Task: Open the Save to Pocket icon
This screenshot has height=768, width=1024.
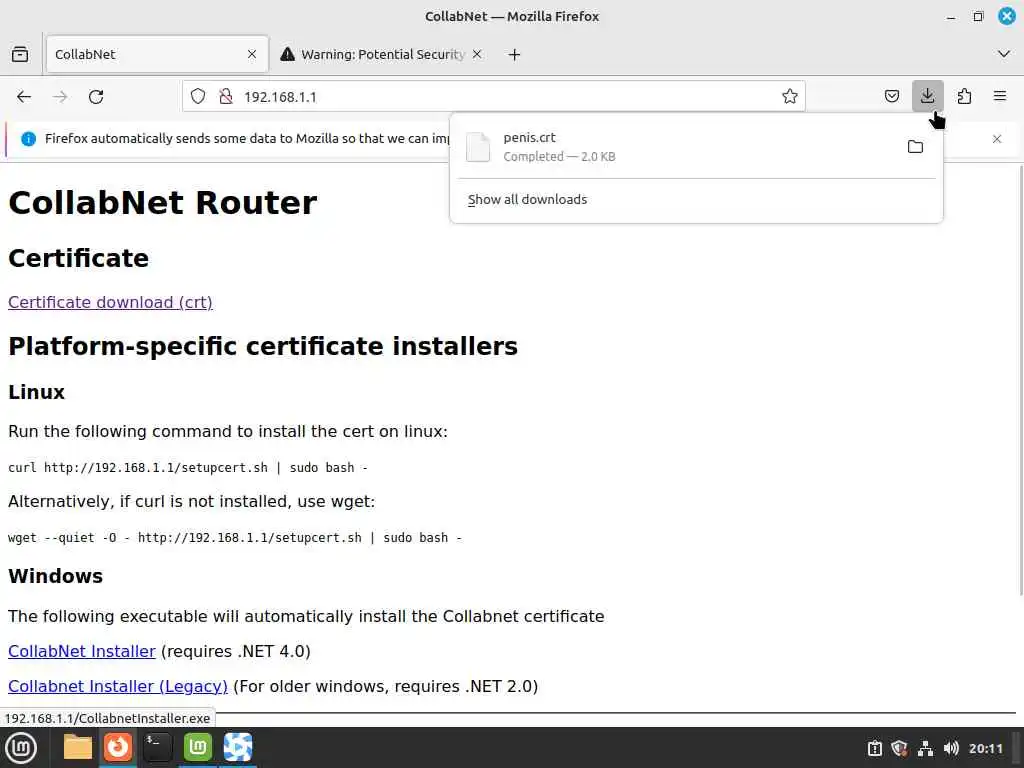Action: [x=891, y=97]
